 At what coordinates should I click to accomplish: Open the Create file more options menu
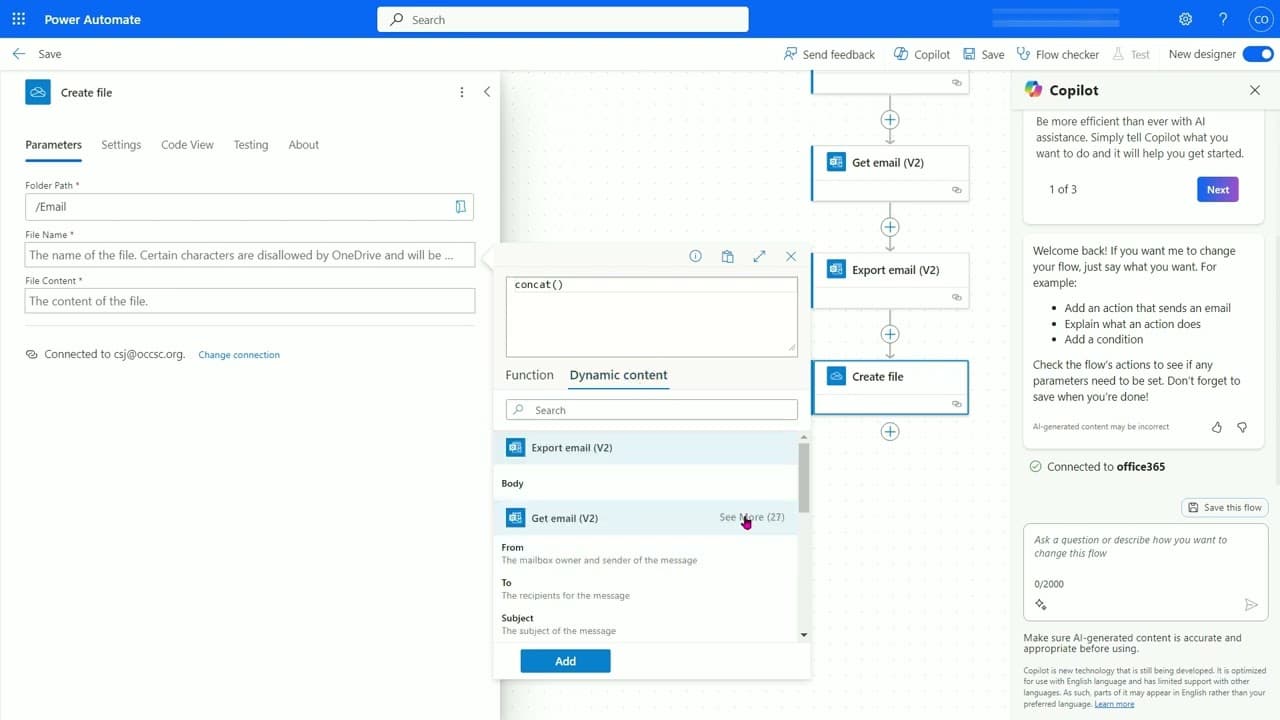[461, 92]
